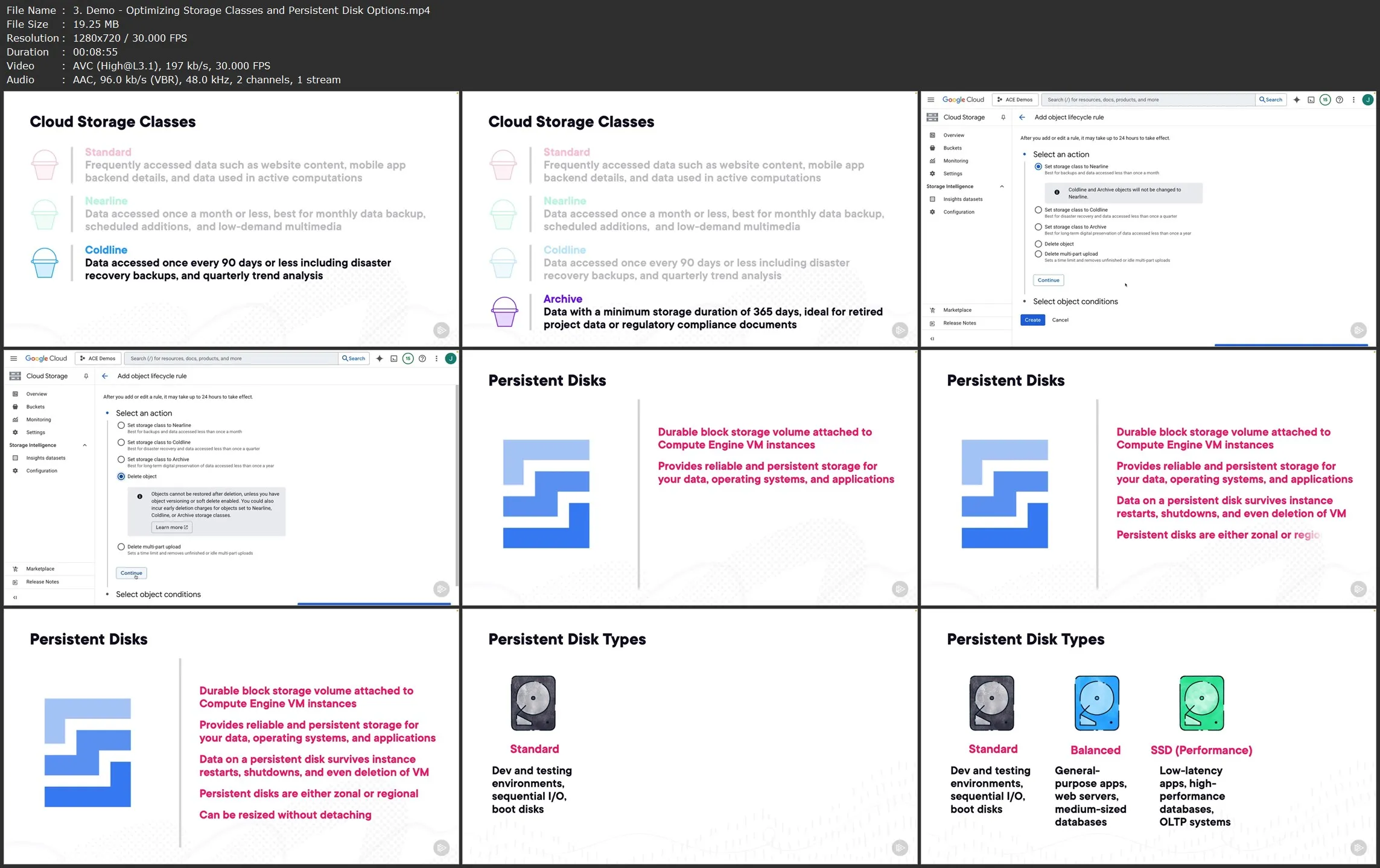Click the blue Balanced disk icon
Viewport: 1380px width, 868px height.
(x=1096, y=703)
